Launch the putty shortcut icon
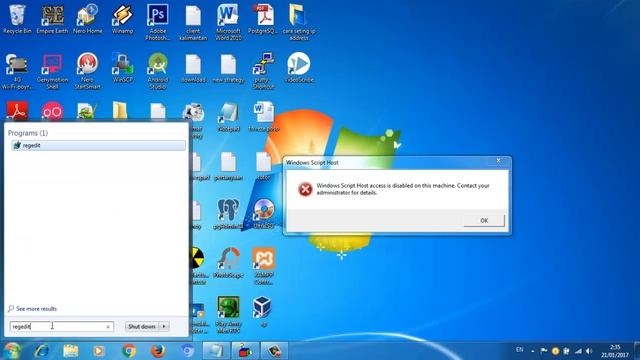This screenshot has height=360, width=640. [x=263, y=71]
